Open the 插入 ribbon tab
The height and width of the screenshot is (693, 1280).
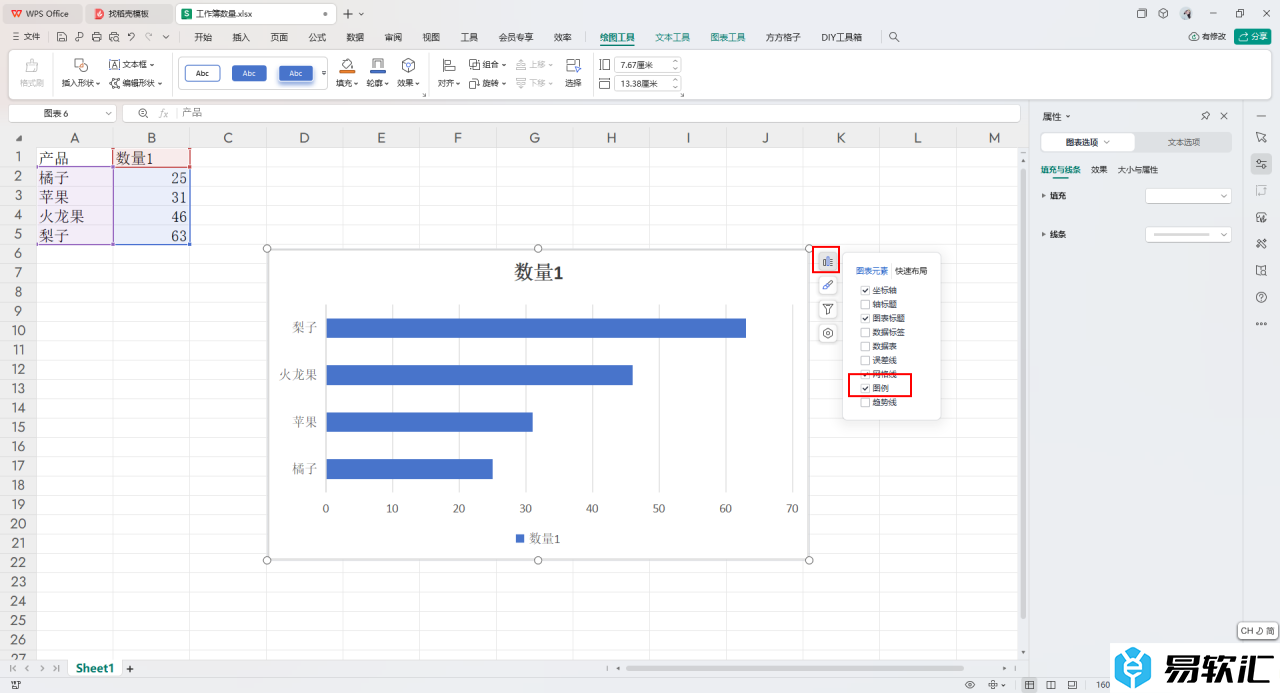(241, 37)
